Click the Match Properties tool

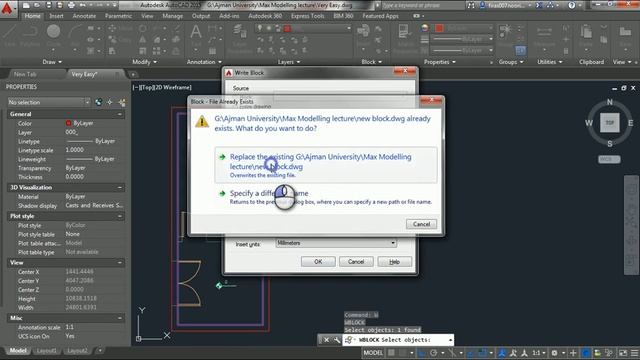405,39
